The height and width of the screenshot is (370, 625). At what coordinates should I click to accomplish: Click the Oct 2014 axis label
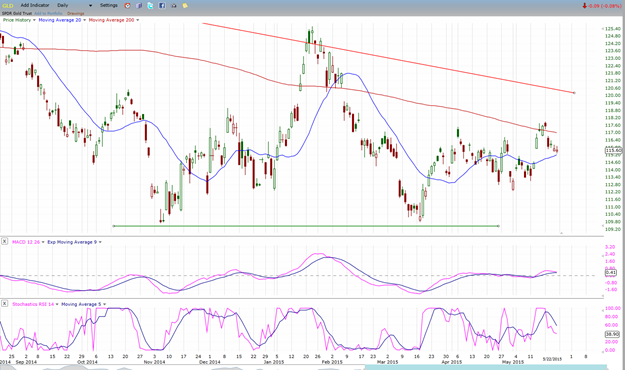point(87,362)
